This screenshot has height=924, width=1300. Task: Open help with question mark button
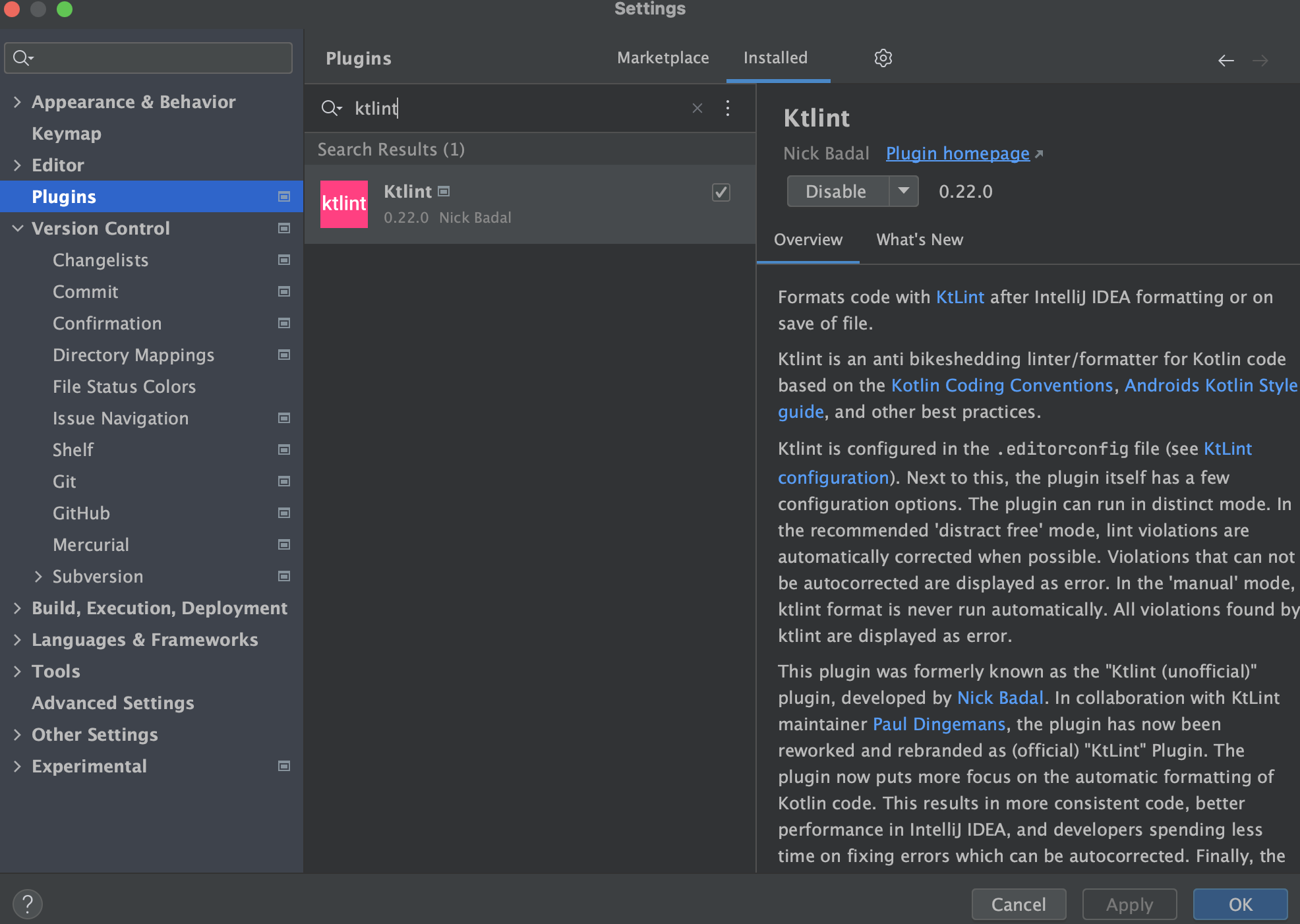click(x=28, y=904)
